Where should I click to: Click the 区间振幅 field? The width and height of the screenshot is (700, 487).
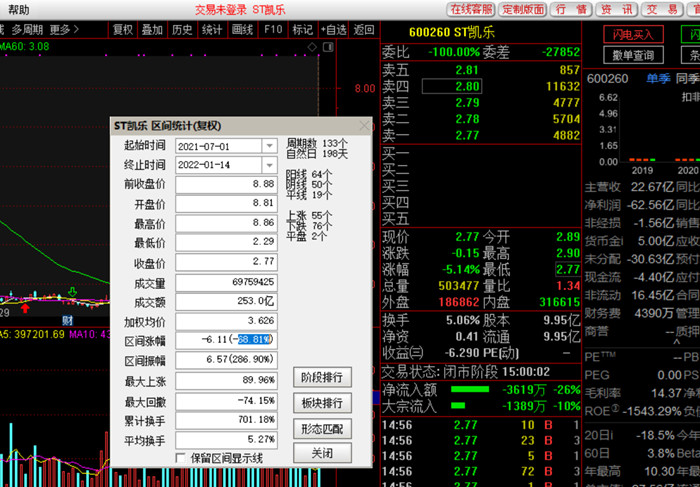click(x=226, y=360)
